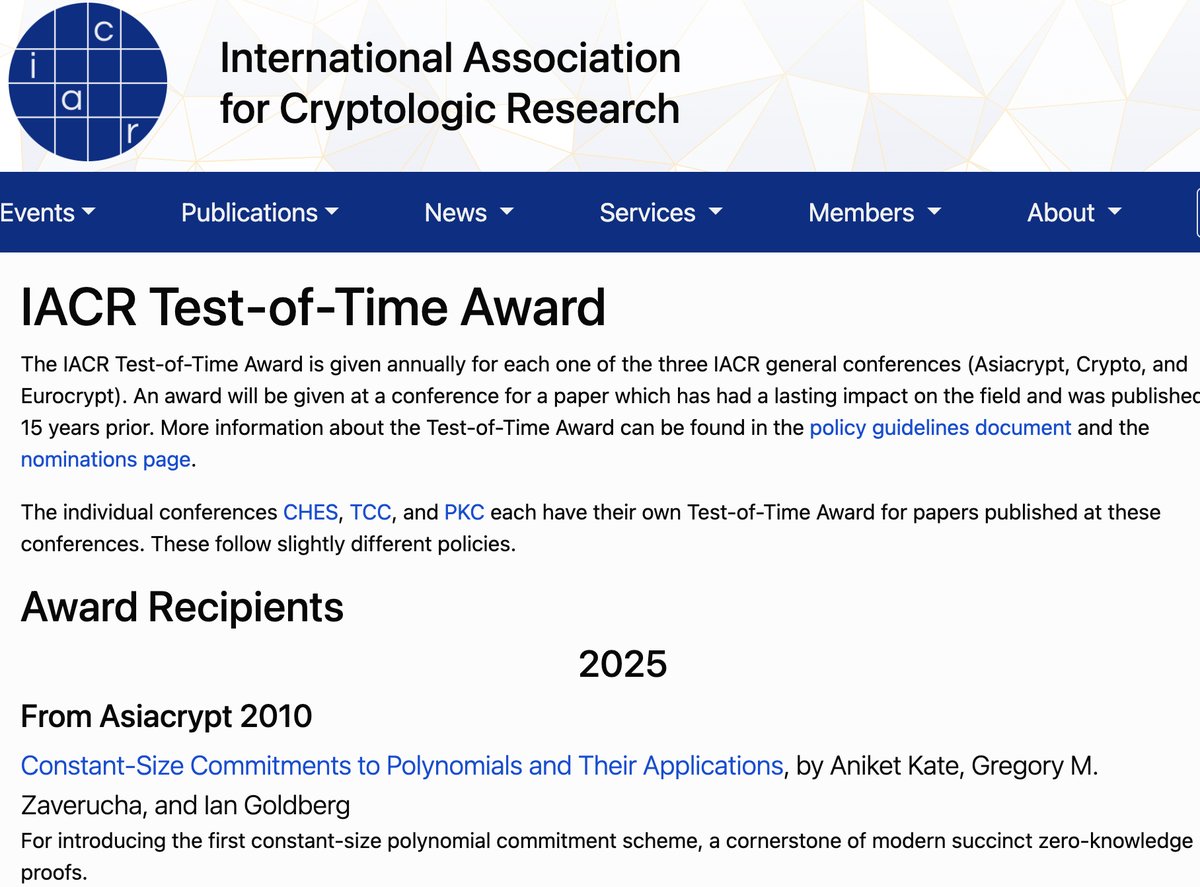This screenshot has height=887, width=1200.
Task: Visit the PKC award link
Action: point(464,513)
